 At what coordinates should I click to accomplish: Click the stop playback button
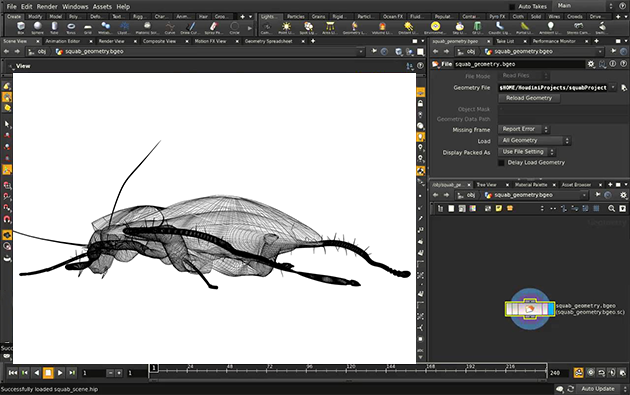point(48,372)
